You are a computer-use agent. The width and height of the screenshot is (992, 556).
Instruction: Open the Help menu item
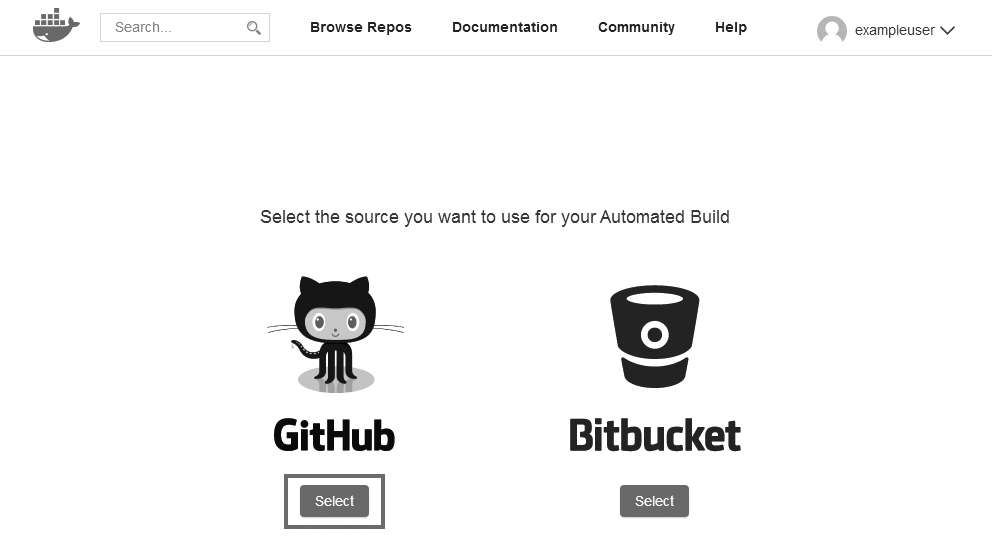[x=730, y=27]
